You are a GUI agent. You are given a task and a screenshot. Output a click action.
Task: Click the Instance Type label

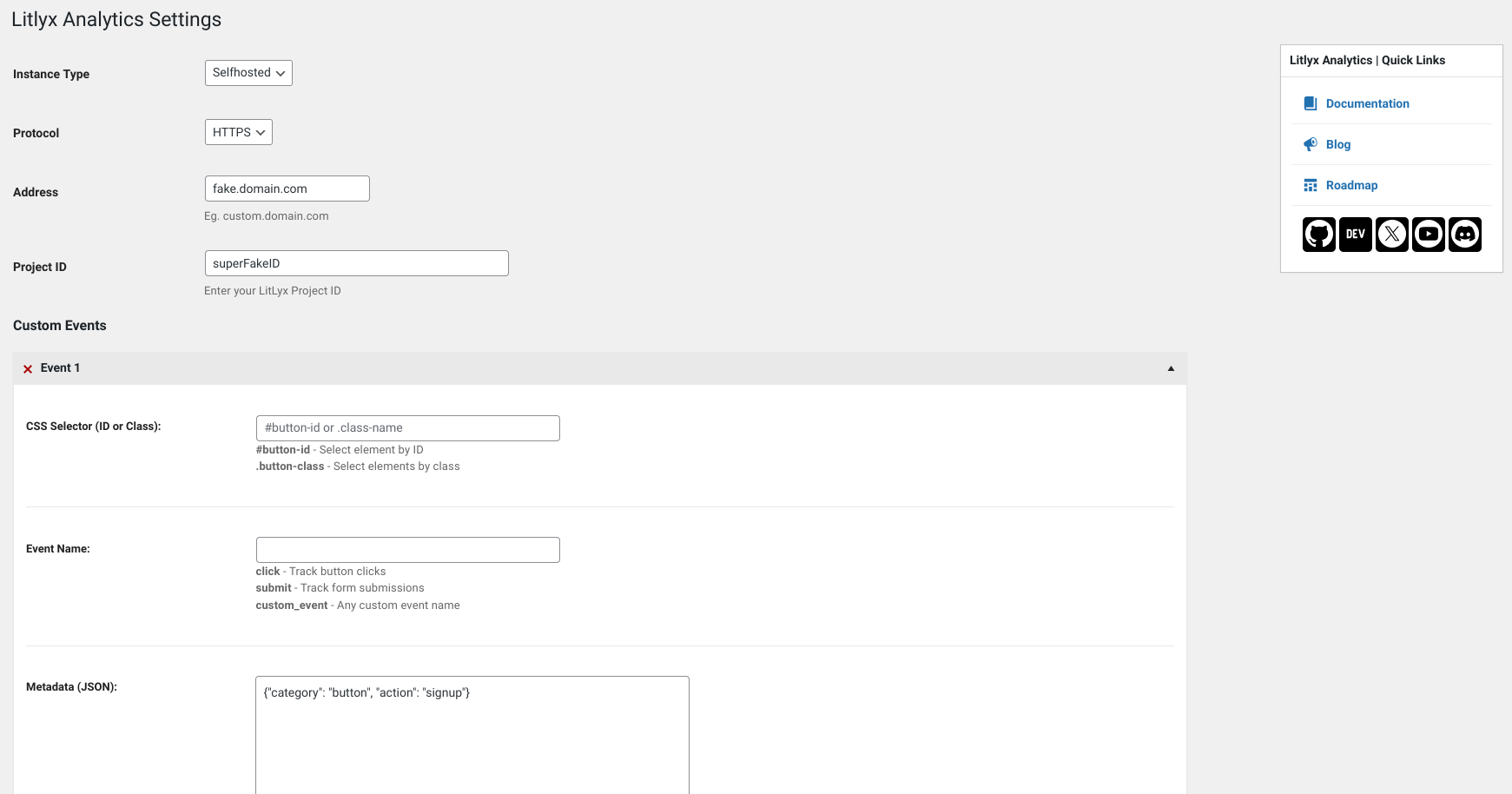pos(51,75)
